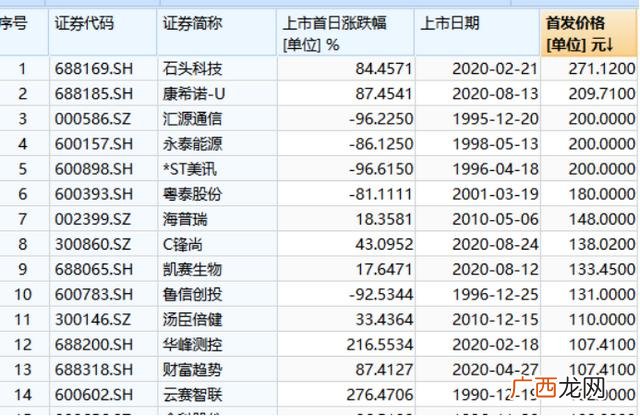
Task: Select issue price 209.7100
Action: pyautogui.click(x=602, y=94)
